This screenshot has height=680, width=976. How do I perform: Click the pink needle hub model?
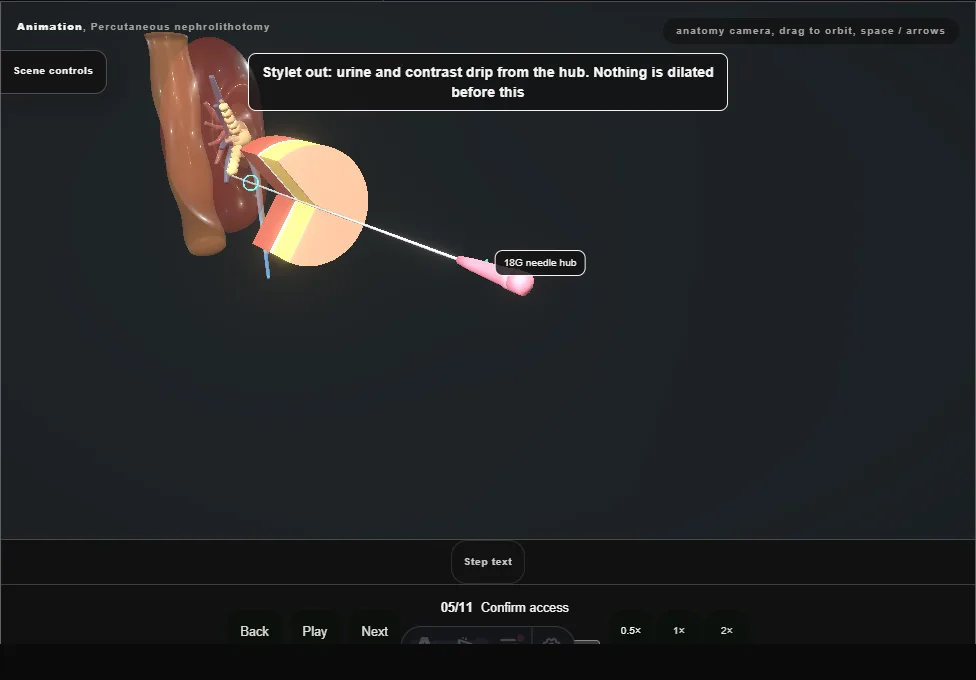498,275
